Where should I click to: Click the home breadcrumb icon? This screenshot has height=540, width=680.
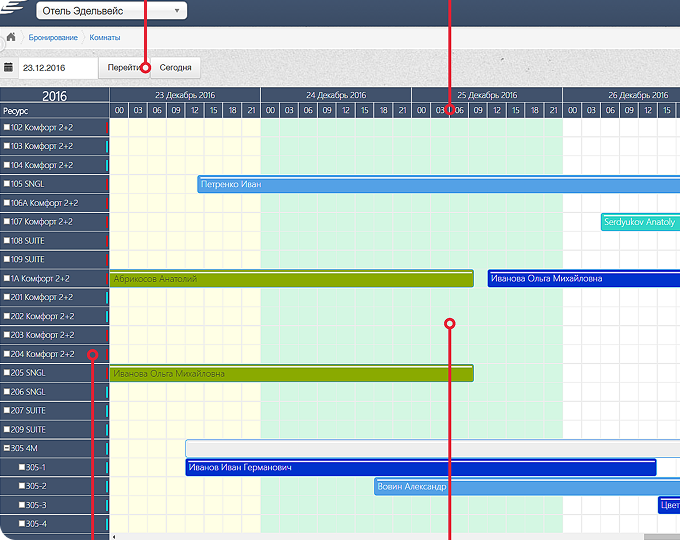pyautogui.click(x=11, y=37)
